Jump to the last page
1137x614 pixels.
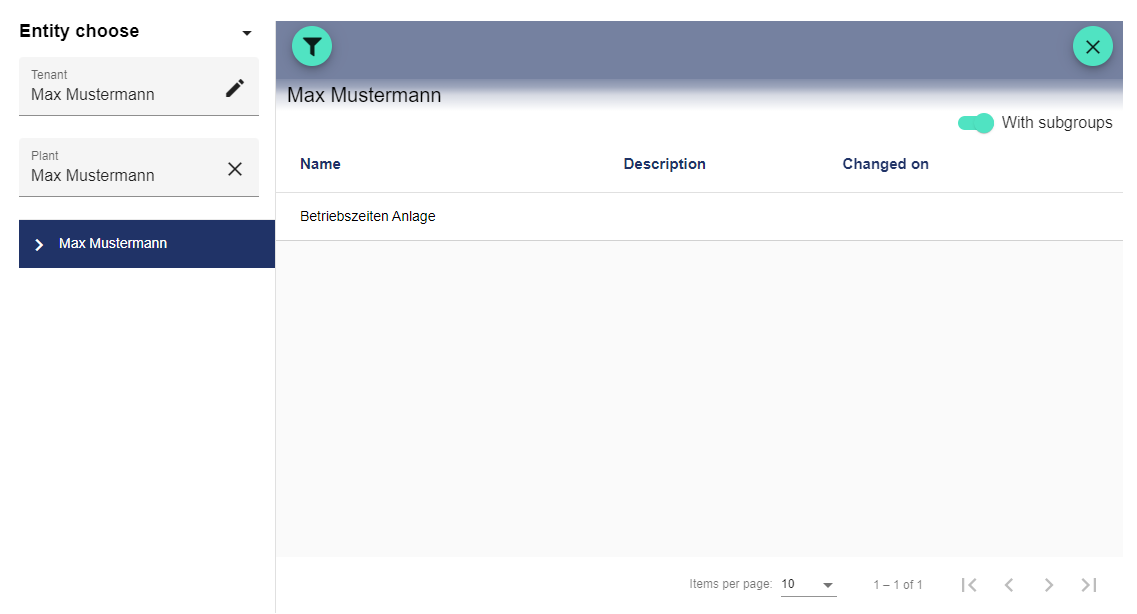[1089, 585]
